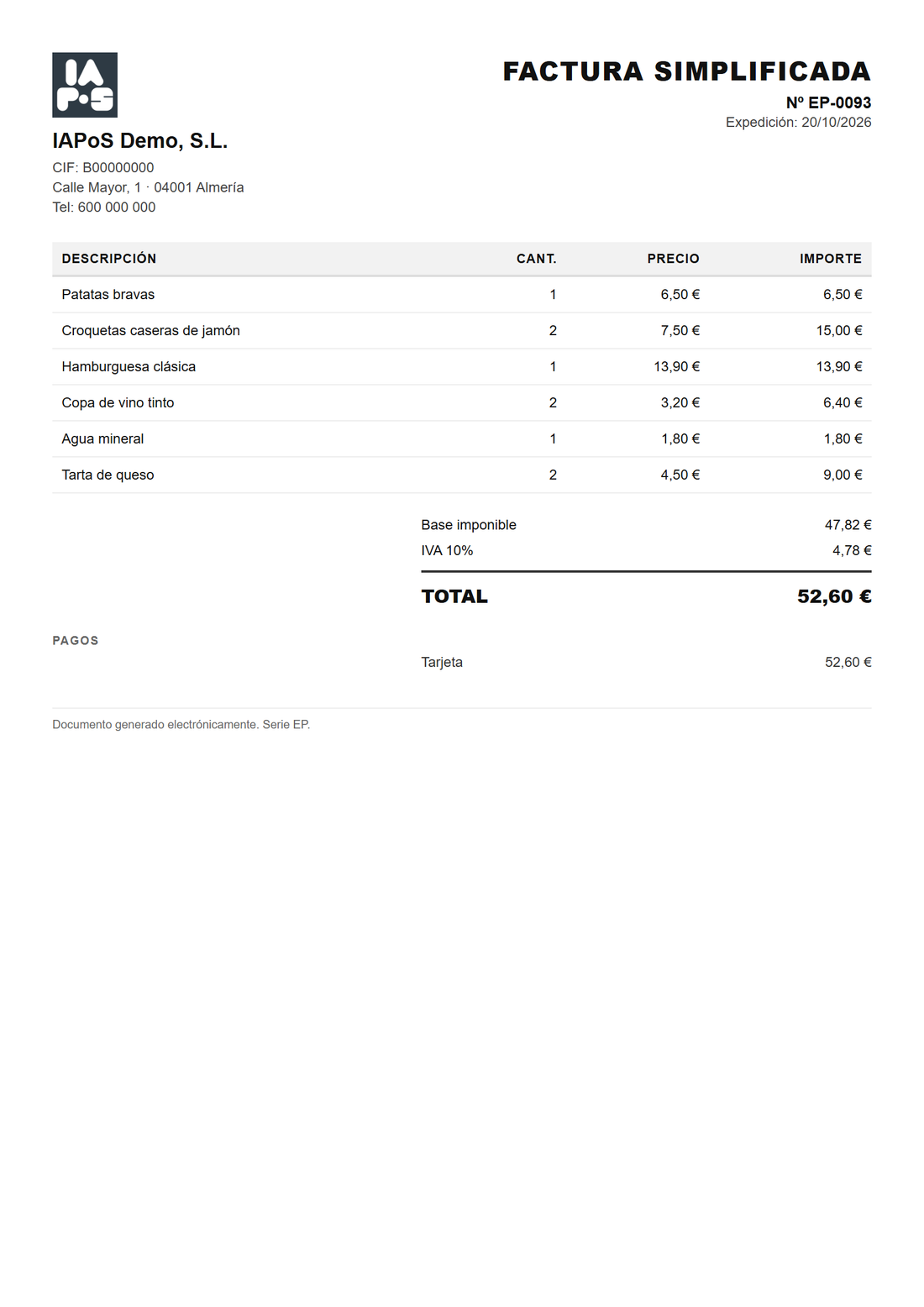Click the bold total 52,60 €

[x=834, y=596]
